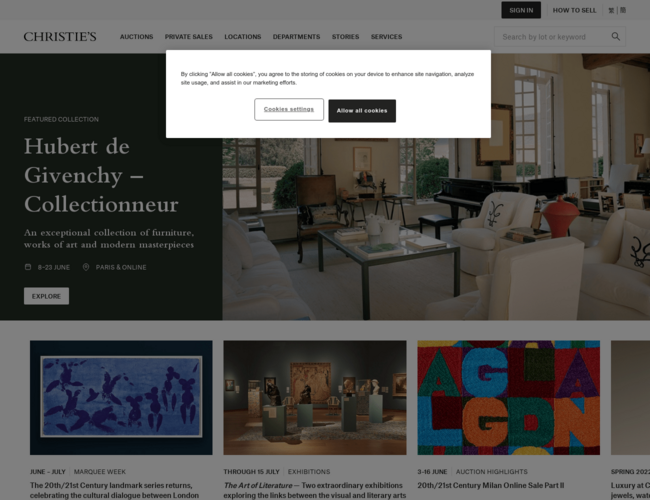Open the Stories section

[345, 36]
